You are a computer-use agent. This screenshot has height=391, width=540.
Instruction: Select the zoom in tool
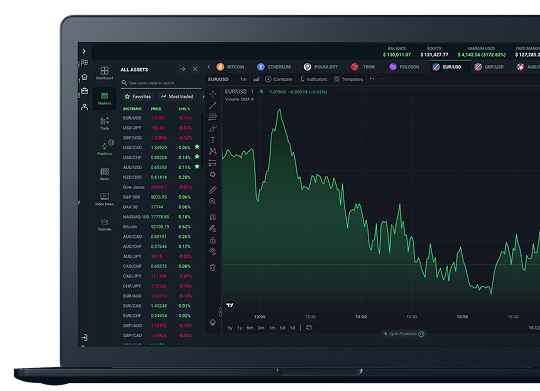pyautogui.click(x=213, y=202)
